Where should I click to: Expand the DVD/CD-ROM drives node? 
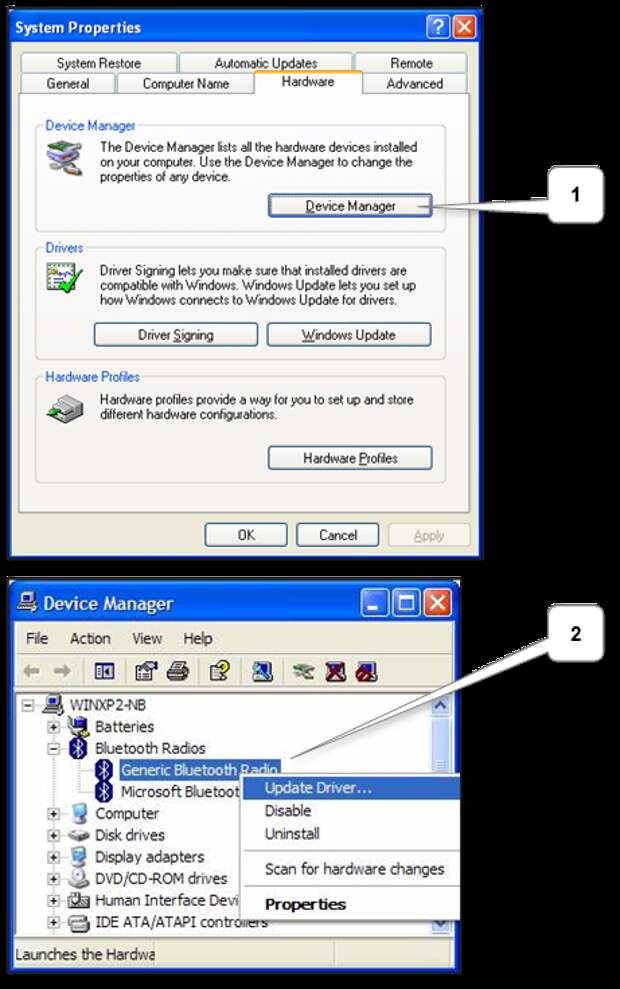(54, 879)
